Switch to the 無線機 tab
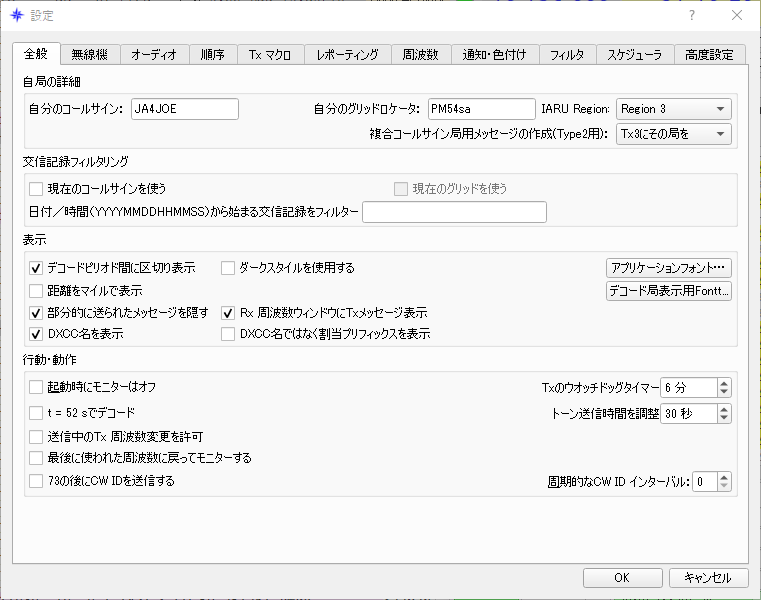This screenshot has width=761, height=600. coord(90,54)
